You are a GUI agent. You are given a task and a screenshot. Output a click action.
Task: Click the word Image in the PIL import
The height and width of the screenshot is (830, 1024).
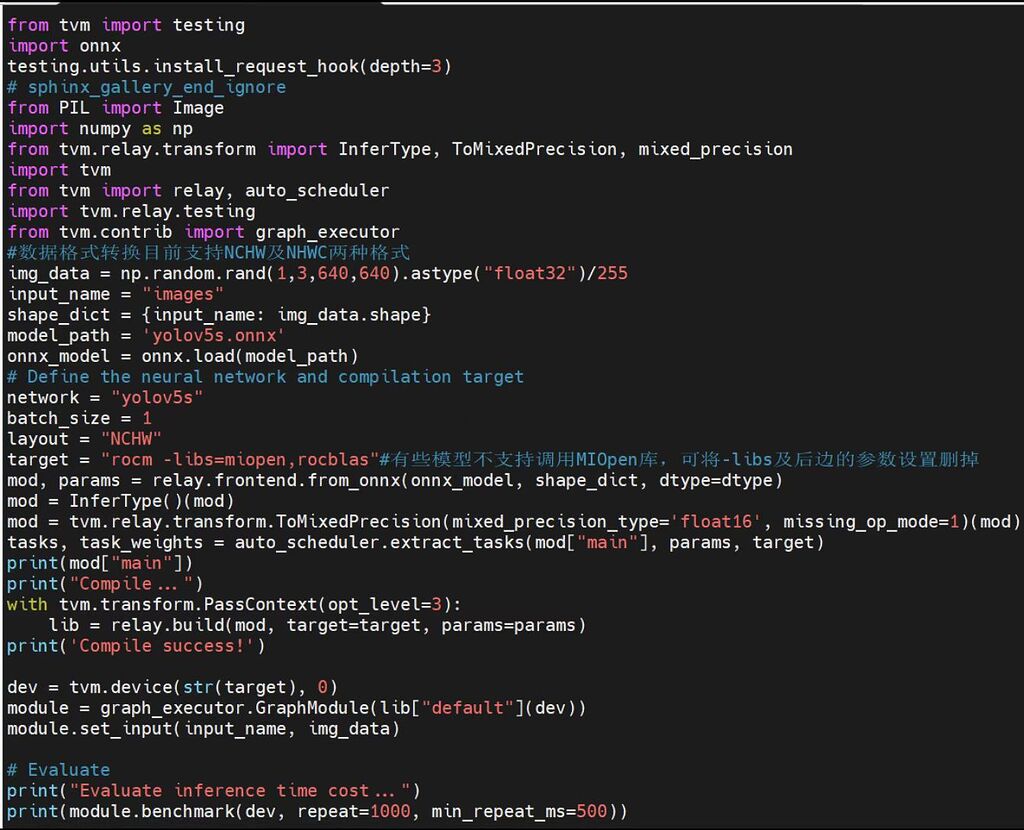pos(198,108)
